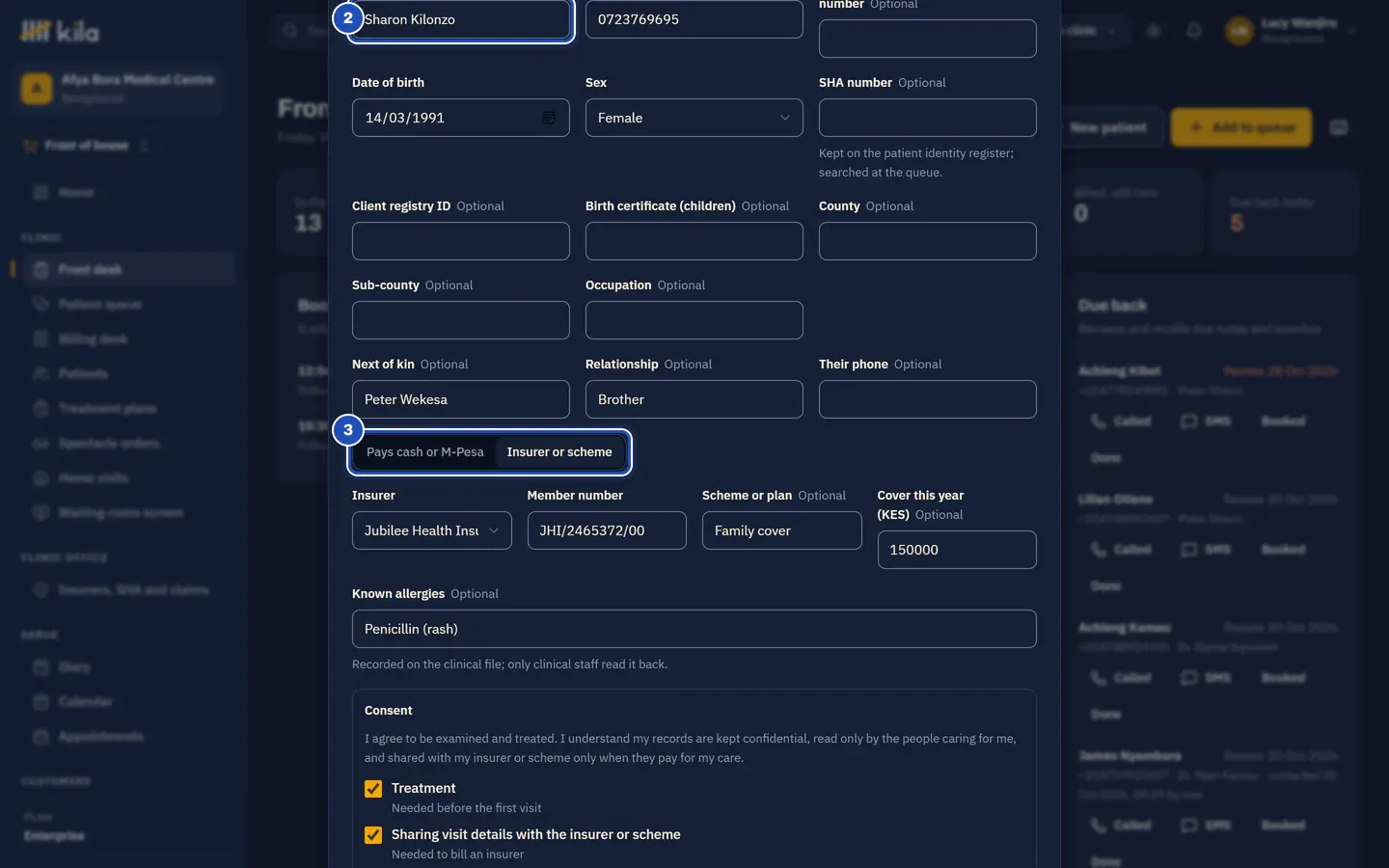
Task: Open the Insurer dropdown showing Jubilee Health
Action: point(432,530)
